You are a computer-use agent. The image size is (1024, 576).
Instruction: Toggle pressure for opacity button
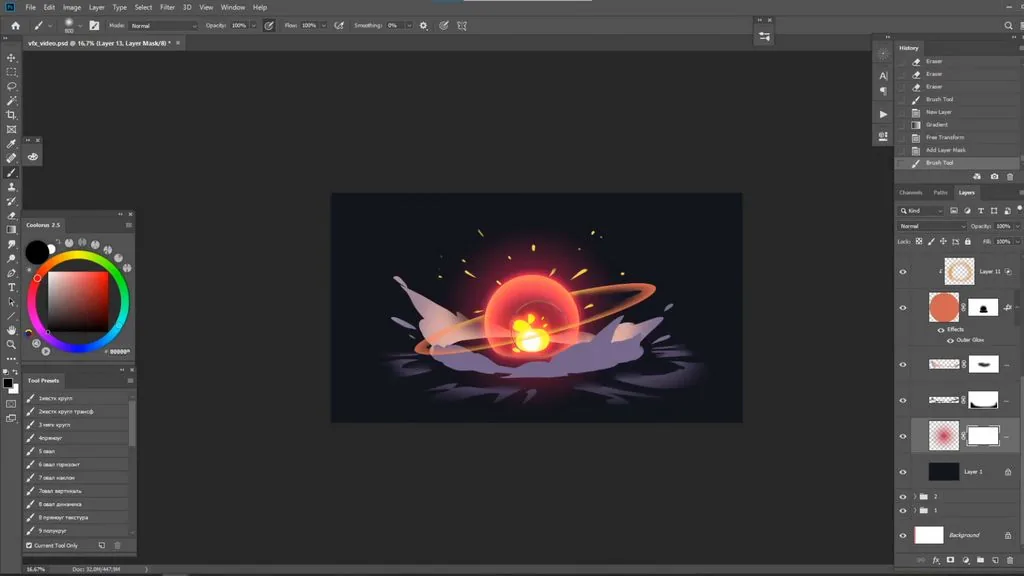pos(268,25)
